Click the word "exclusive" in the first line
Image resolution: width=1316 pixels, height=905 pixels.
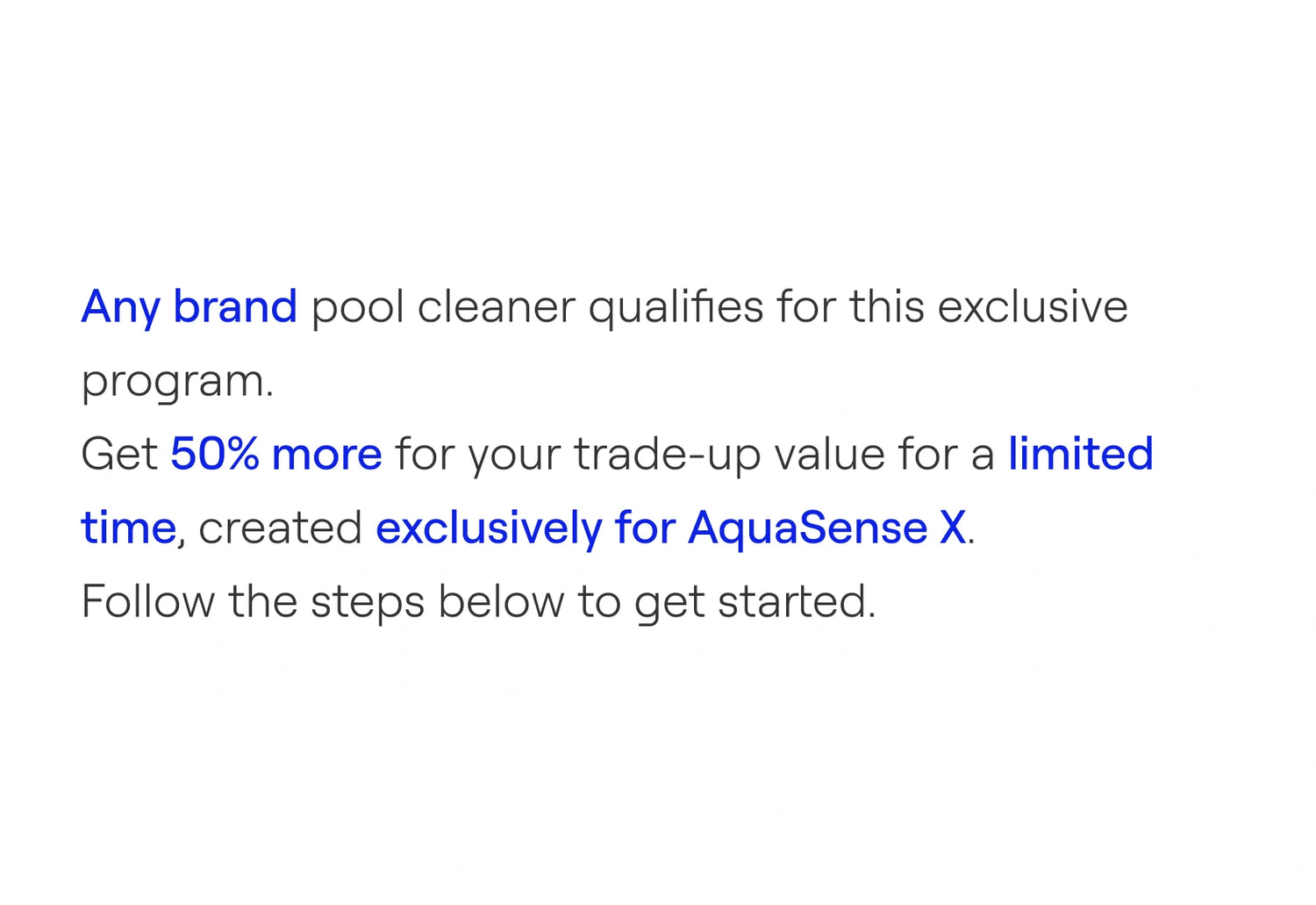[x=1033, y=307]
